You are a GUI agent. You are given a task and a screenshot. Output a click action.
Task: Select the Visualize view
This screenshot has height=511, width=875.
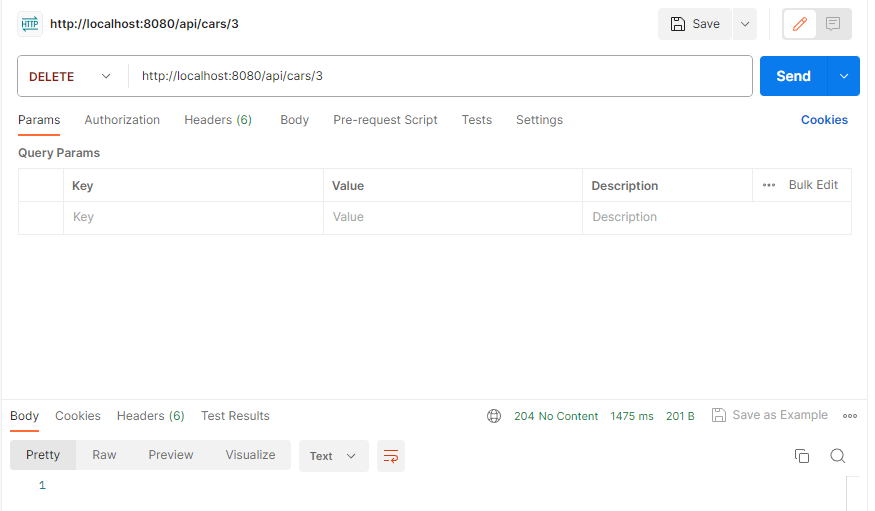pos(250,455)
